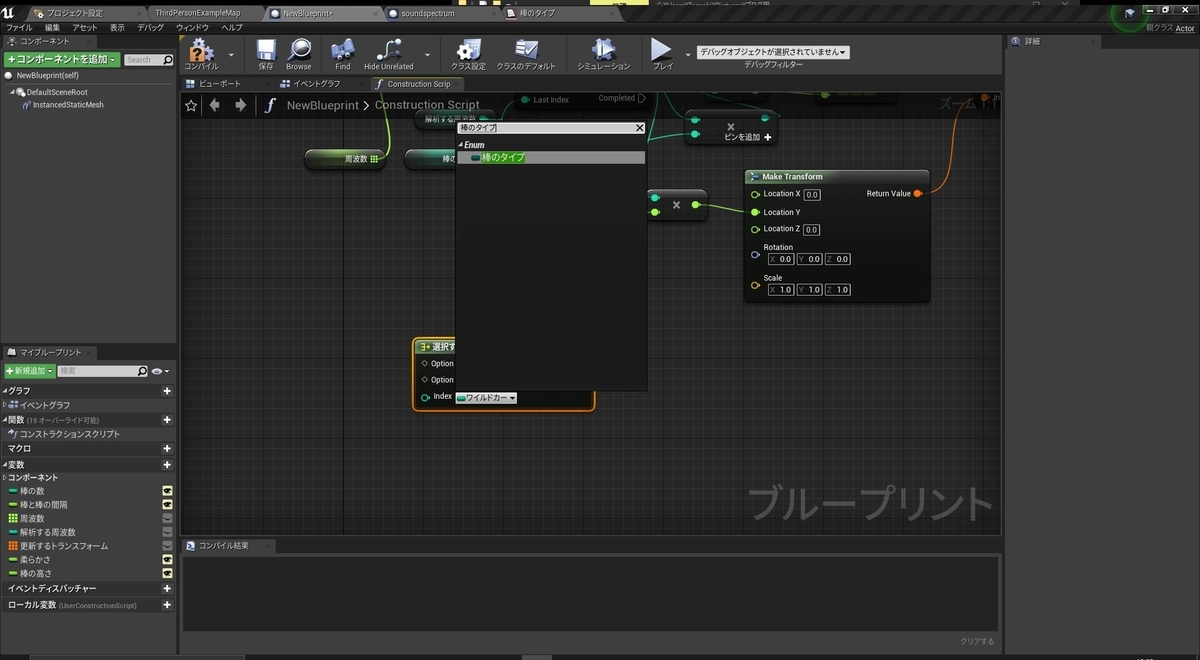
Task: Open the ウィンドウ menu
Action: click(x=195, y=27)
